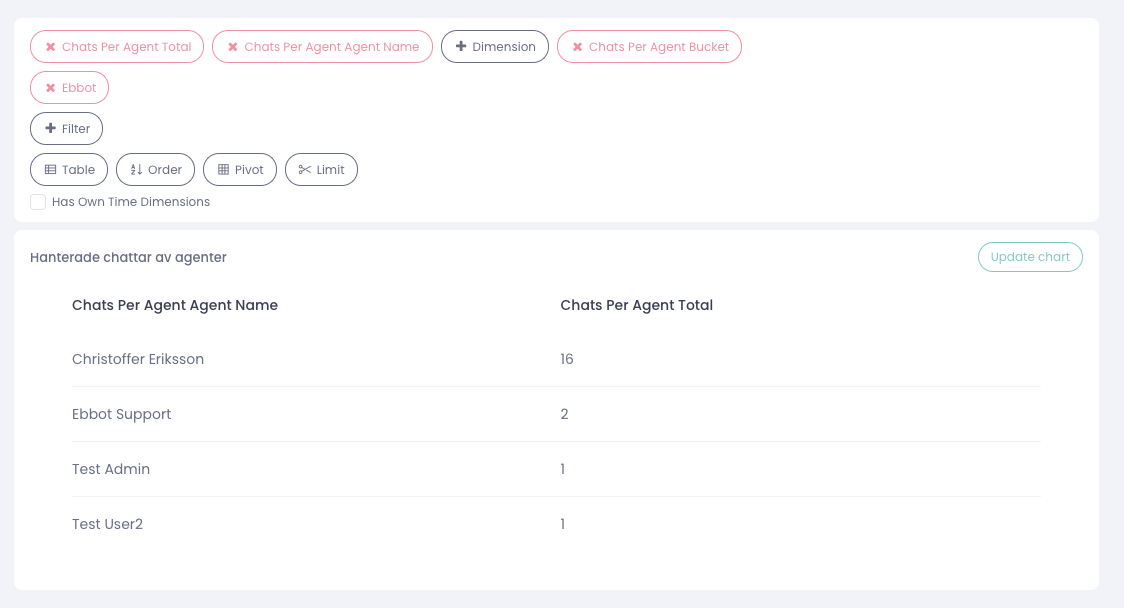Remove the Chats Per Agent Total measure
This screenshot has height=608, width=1124.
pos(50,47)
